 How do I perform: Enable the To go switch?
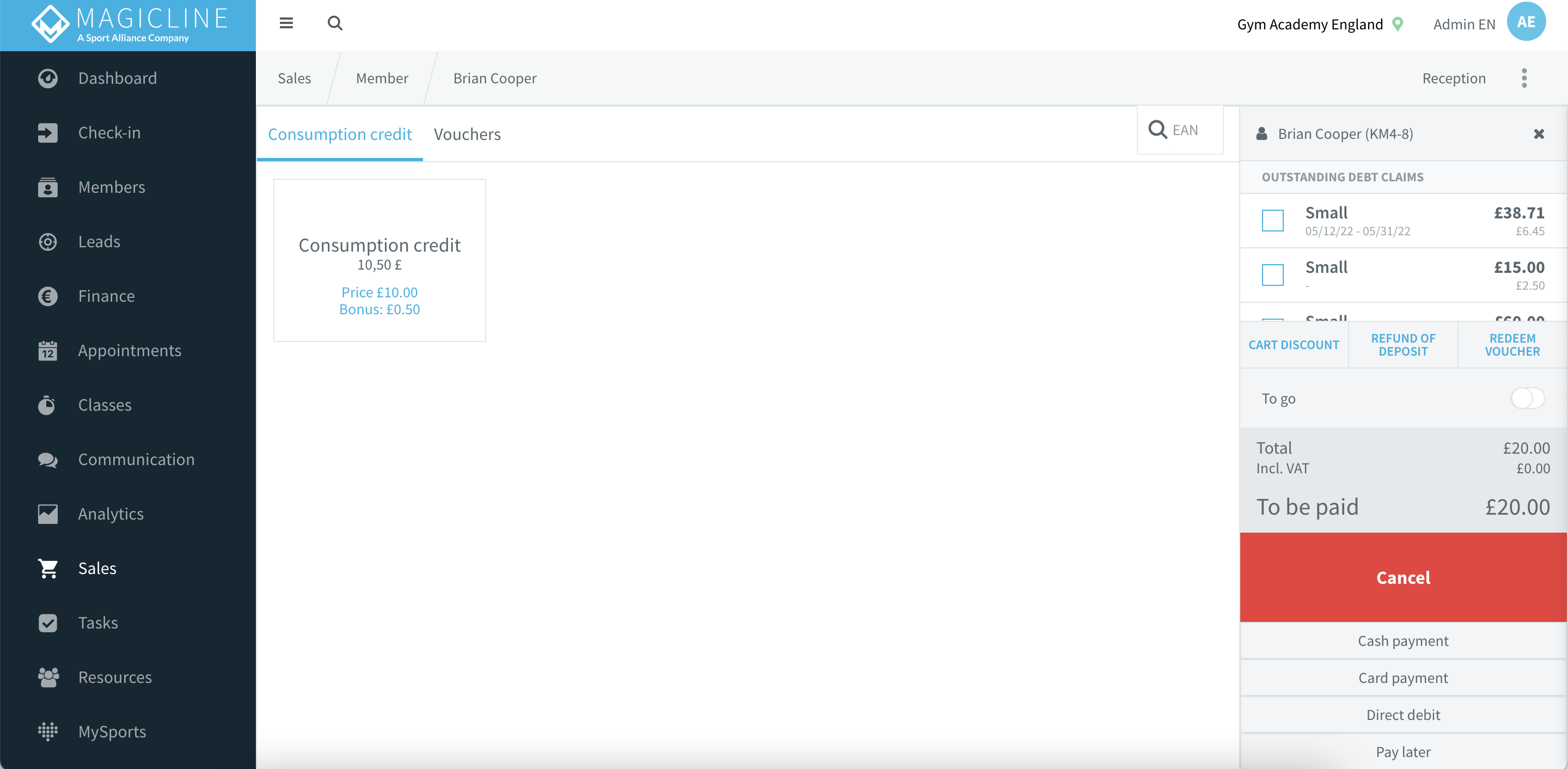pyautogui.click(x=1527, y=398)
